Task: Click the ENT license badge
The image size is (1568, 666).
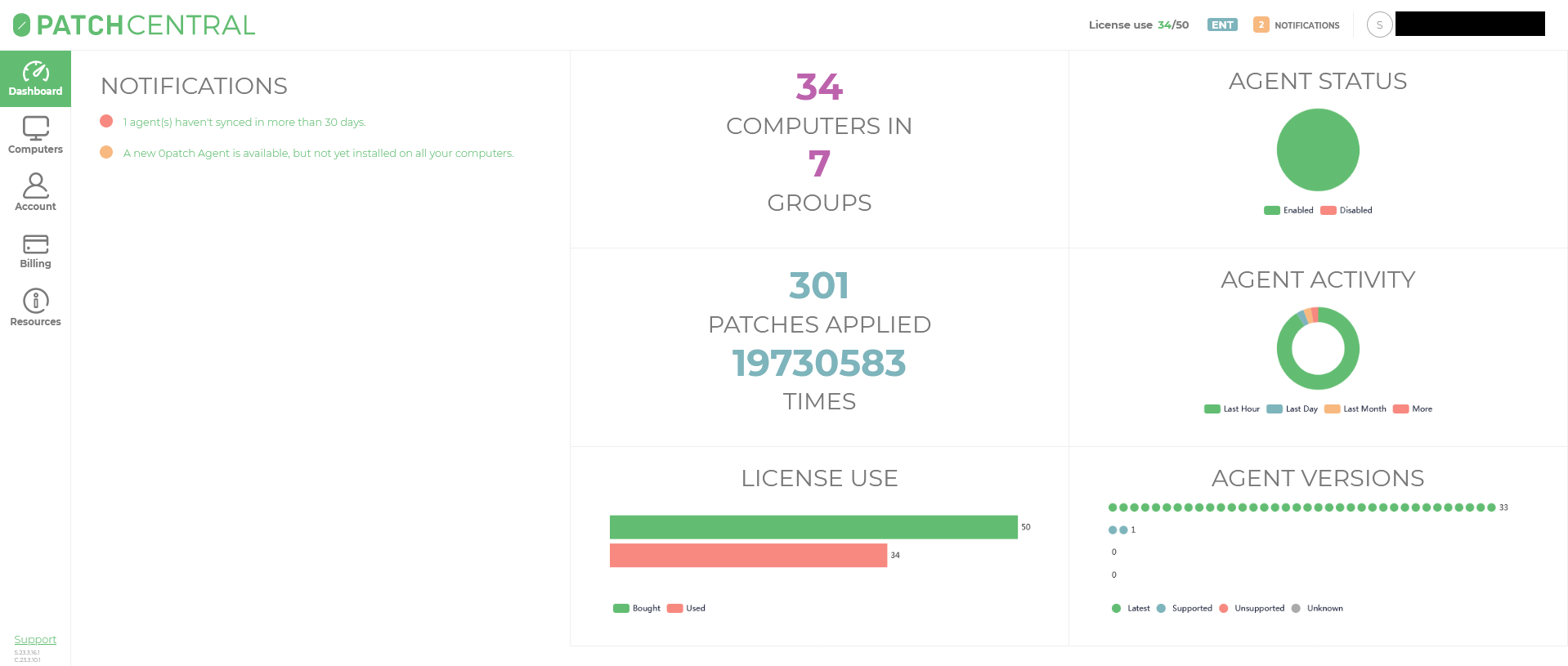Action: pyautogui.click(x=1222, y=25)
